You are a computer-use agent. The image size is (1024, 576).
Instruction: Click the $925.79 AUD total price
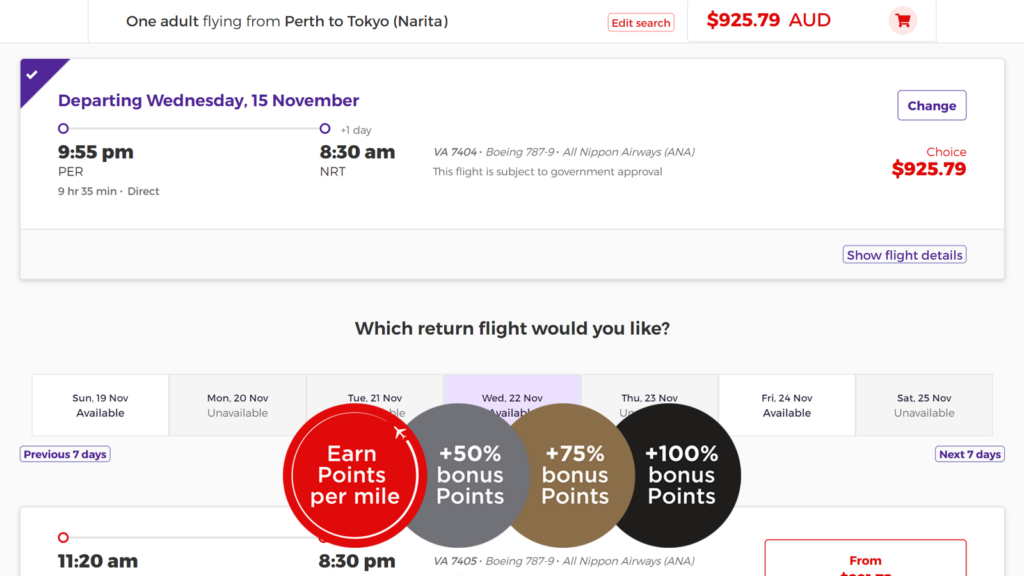(x=769, y=19)
